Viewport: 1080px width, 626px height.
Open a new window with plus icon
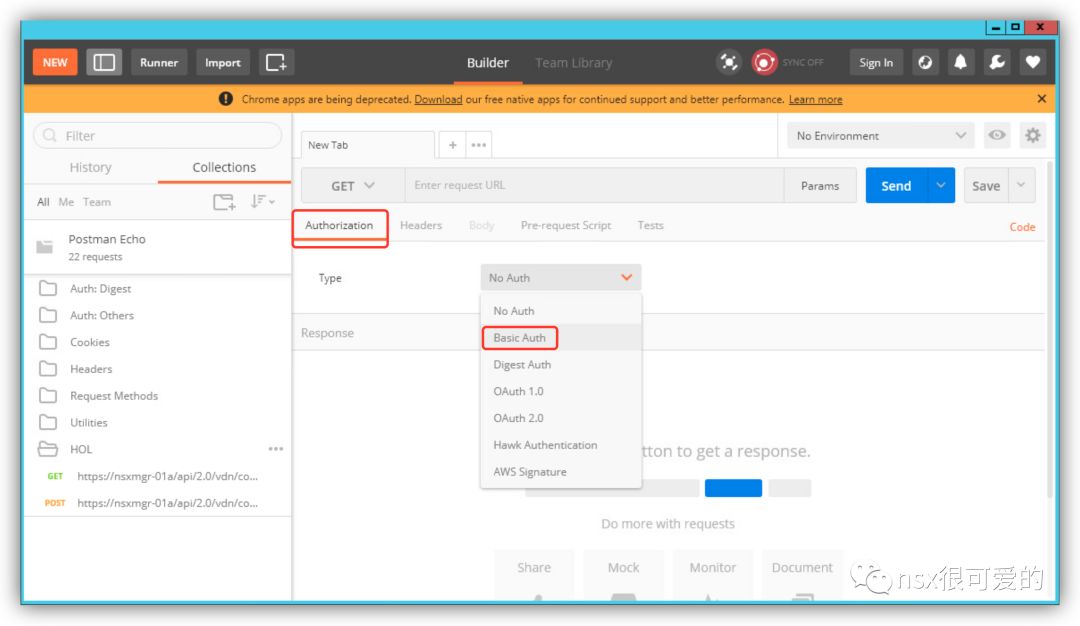pyautogui.click(x=276, y=63)
